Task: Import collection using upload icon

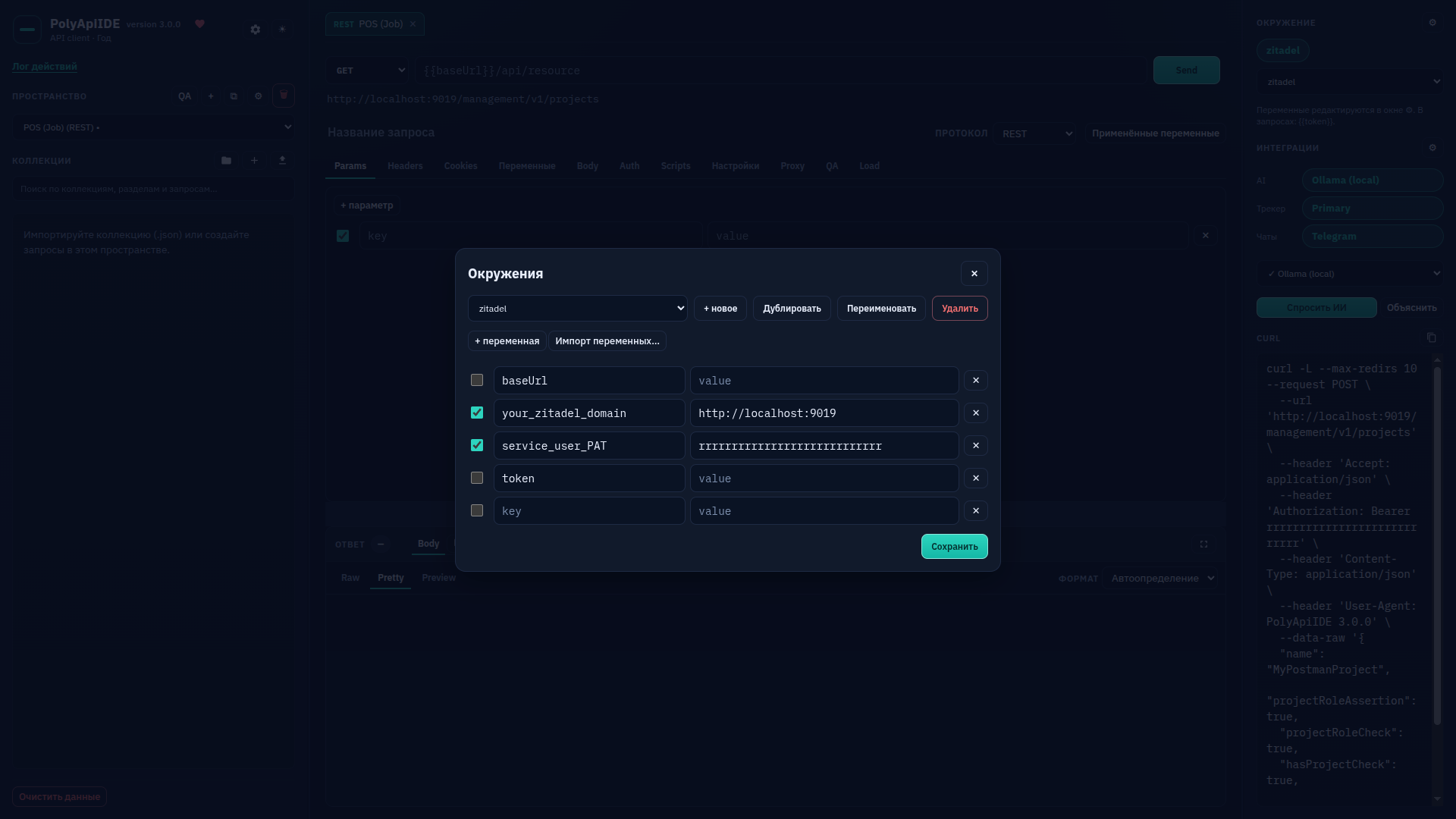Action: 282,160
